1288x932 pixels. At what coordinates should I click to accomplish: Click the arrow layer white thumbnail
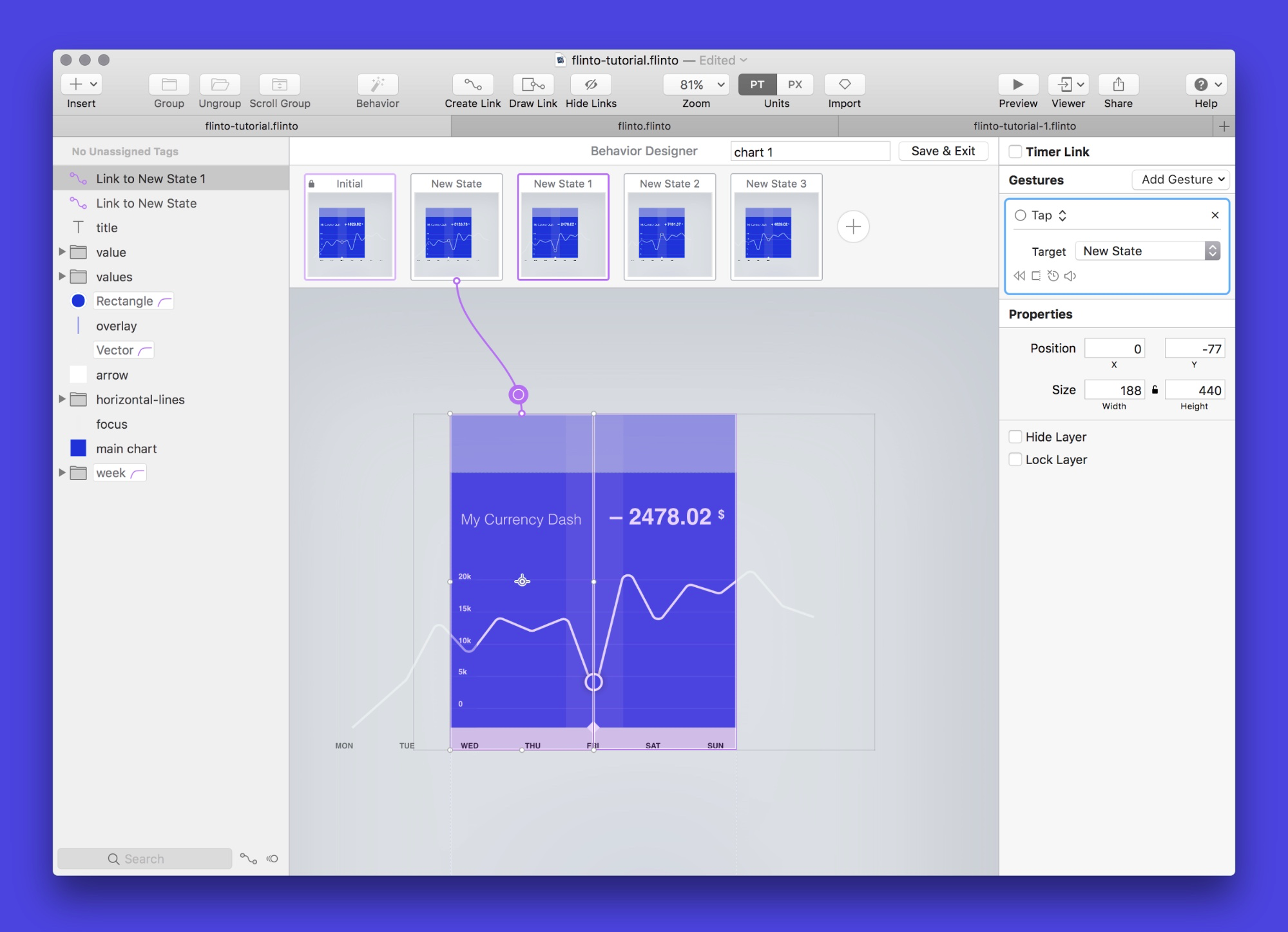tap(78, 374)
